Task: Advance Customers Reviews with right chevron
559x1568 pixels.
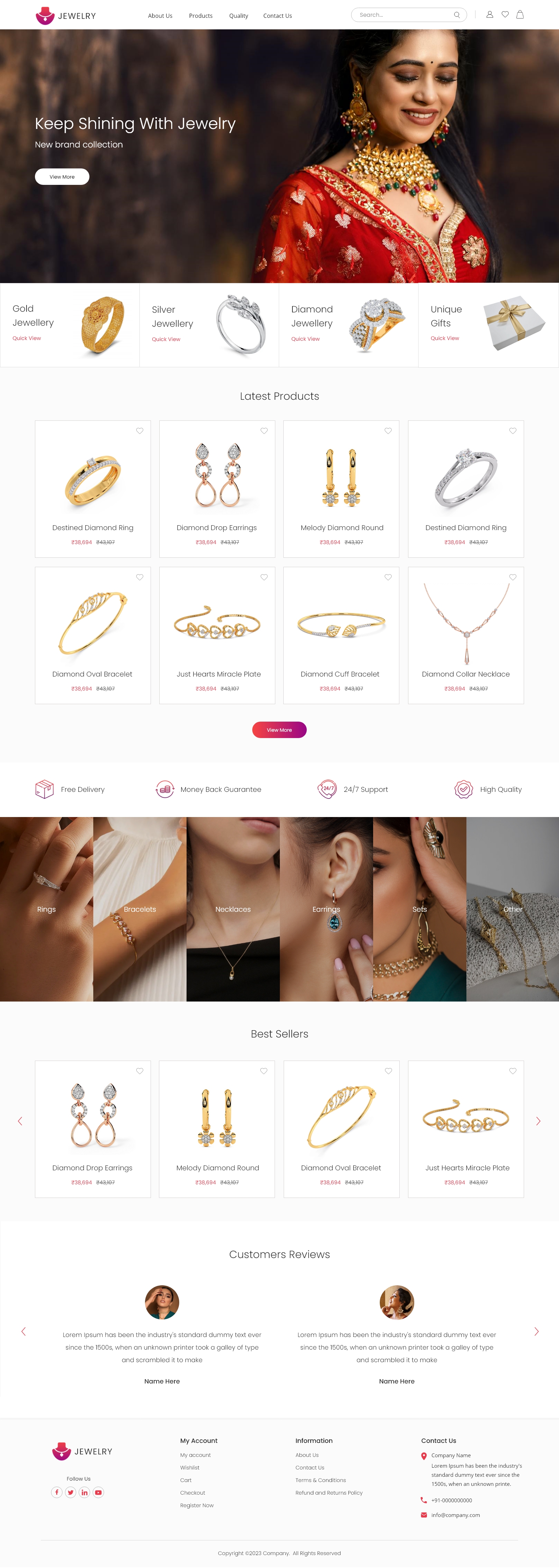Action: click(536, 1331)
